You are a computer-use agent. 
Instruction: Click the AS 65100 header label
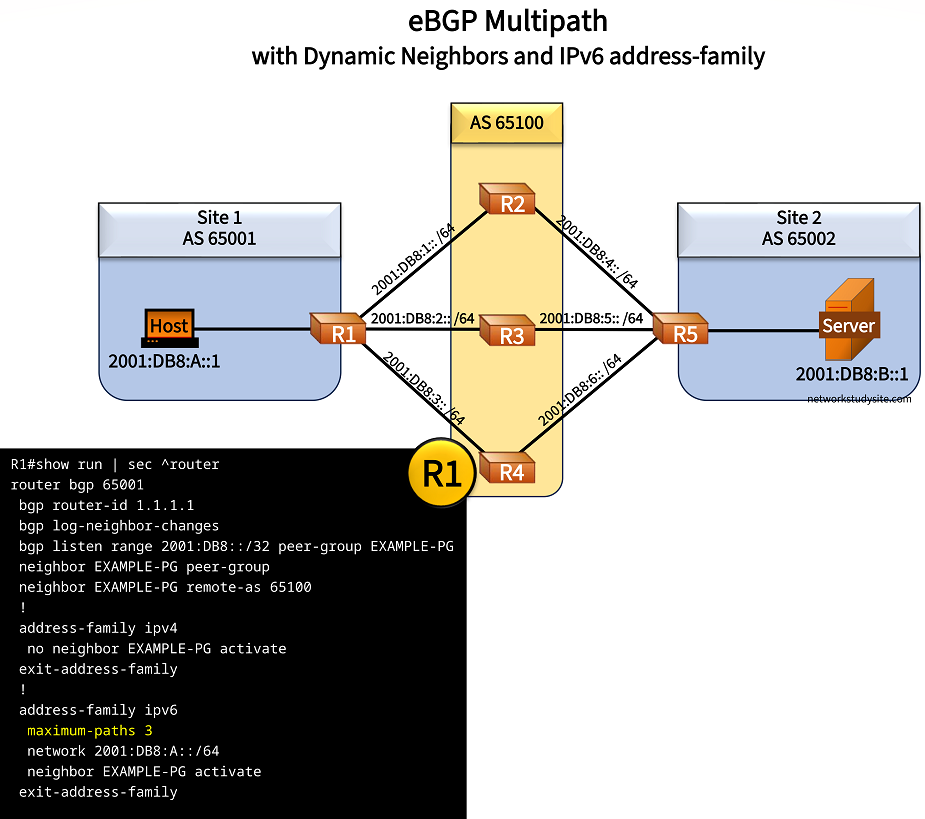tap(508, 123)
